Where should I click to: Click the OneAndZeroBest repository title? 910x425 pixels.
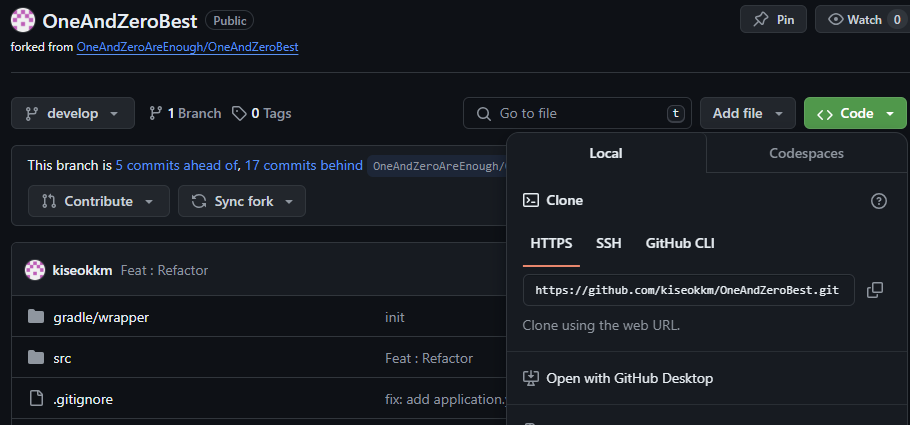pos(120,21)
